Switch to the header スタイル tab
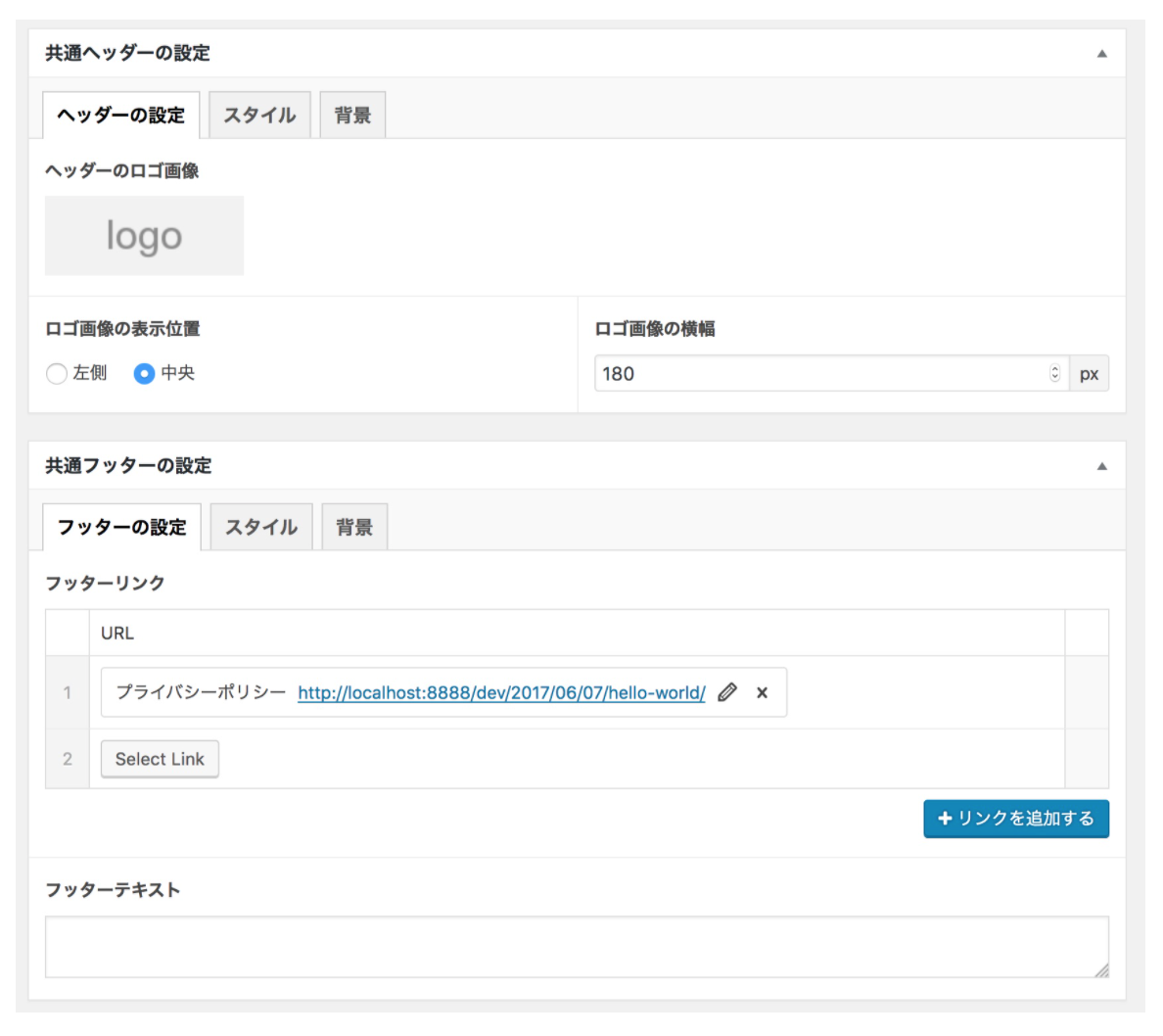This screenshot has width=1163, height=1036. tap(259, 116)
